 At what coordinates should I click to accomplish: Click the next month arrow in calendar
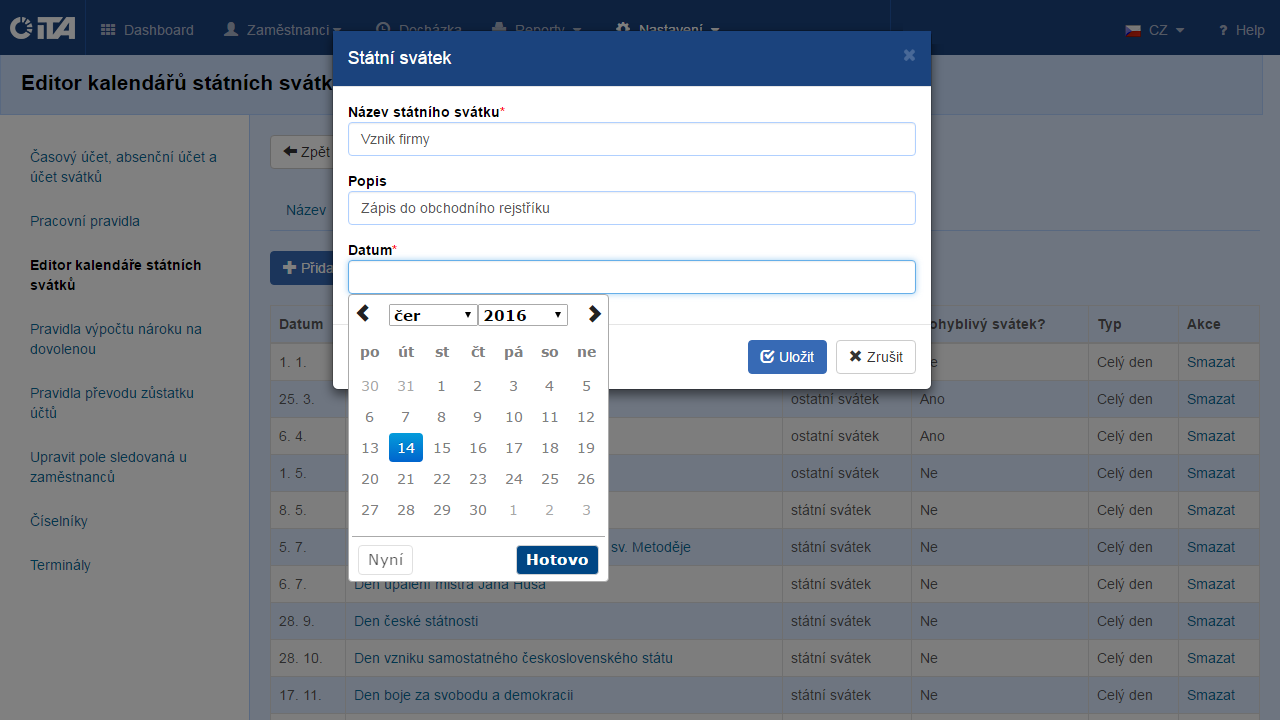pos(594,314)
